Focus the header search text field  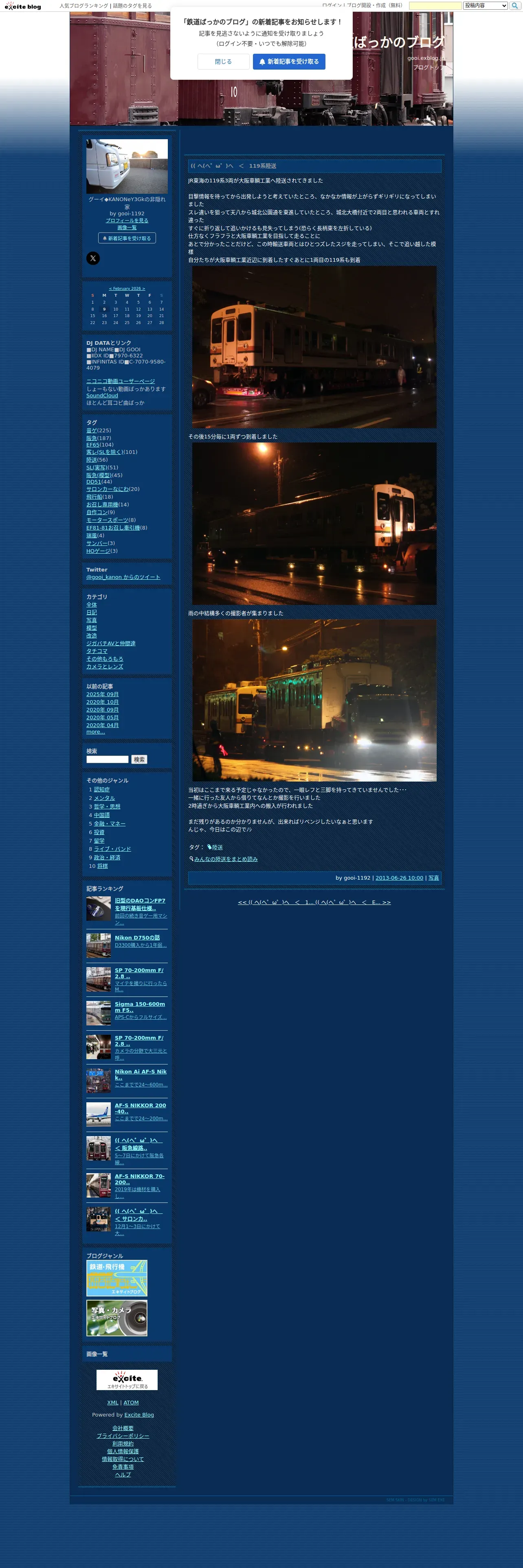click(435, 5)
